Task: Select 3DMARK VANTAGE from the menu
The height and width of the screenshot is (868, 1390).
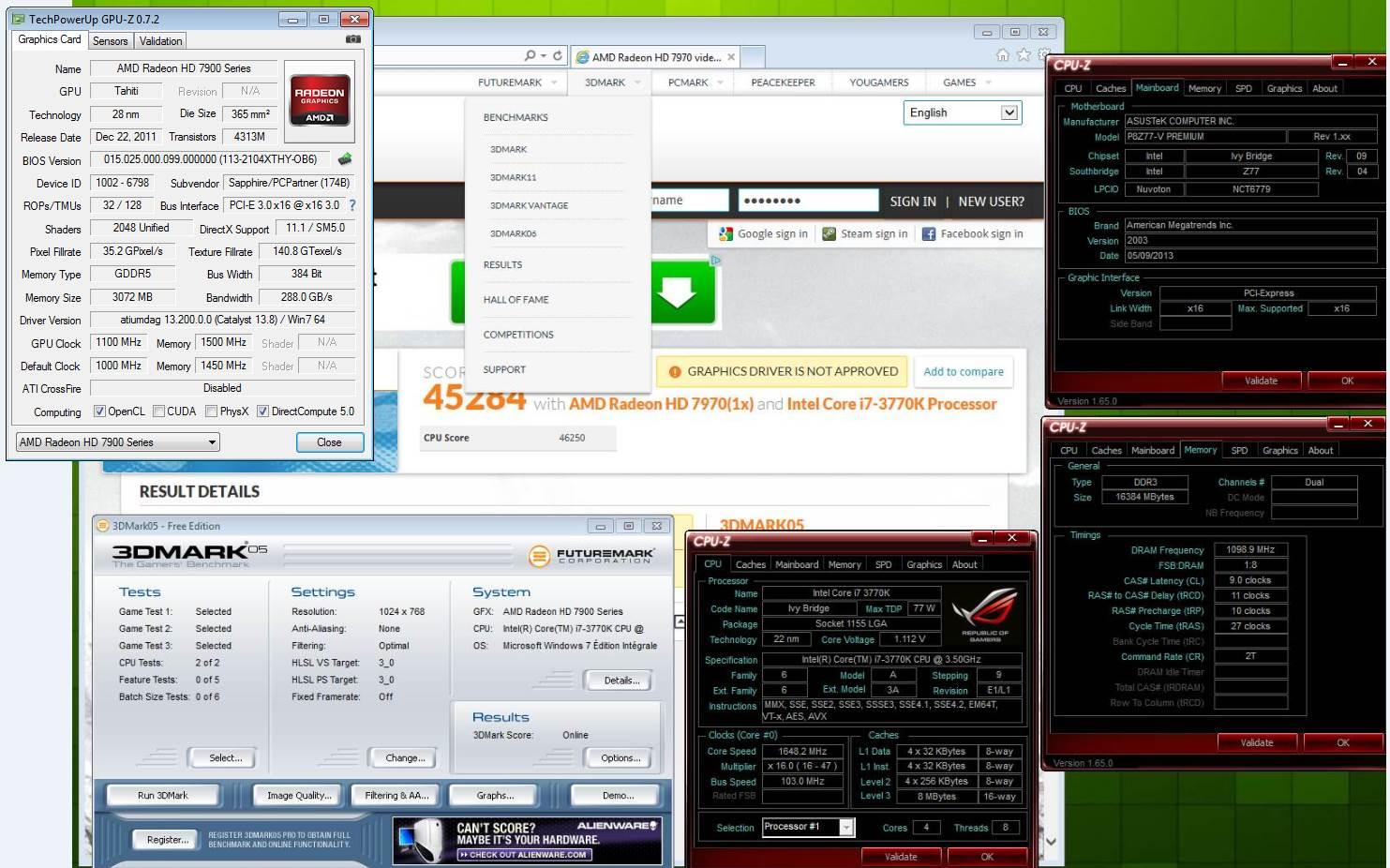Action: pos(529,205)
